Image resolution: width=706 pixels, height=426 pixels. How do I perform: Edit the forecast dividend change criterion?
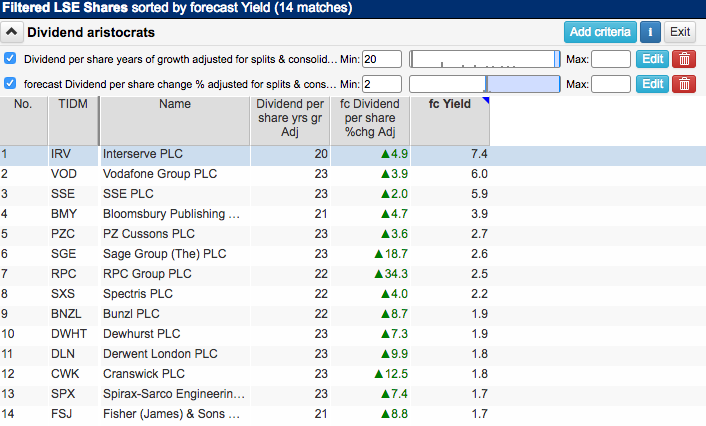pos(652,84)
